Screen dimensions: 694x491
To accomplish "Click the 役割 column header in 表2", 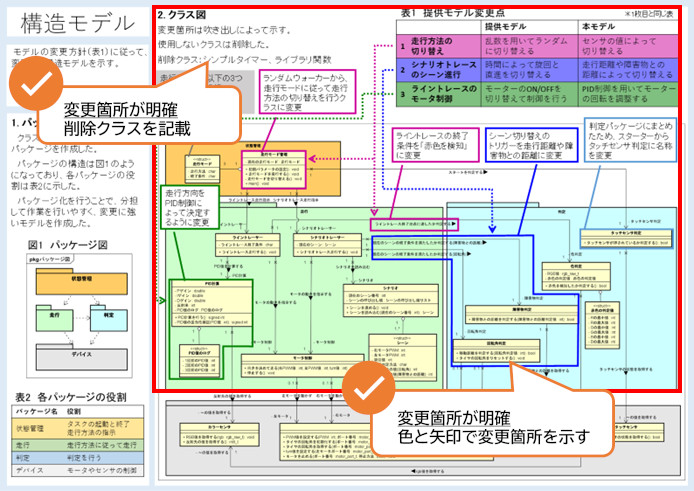I will click(x=73, y=411).
